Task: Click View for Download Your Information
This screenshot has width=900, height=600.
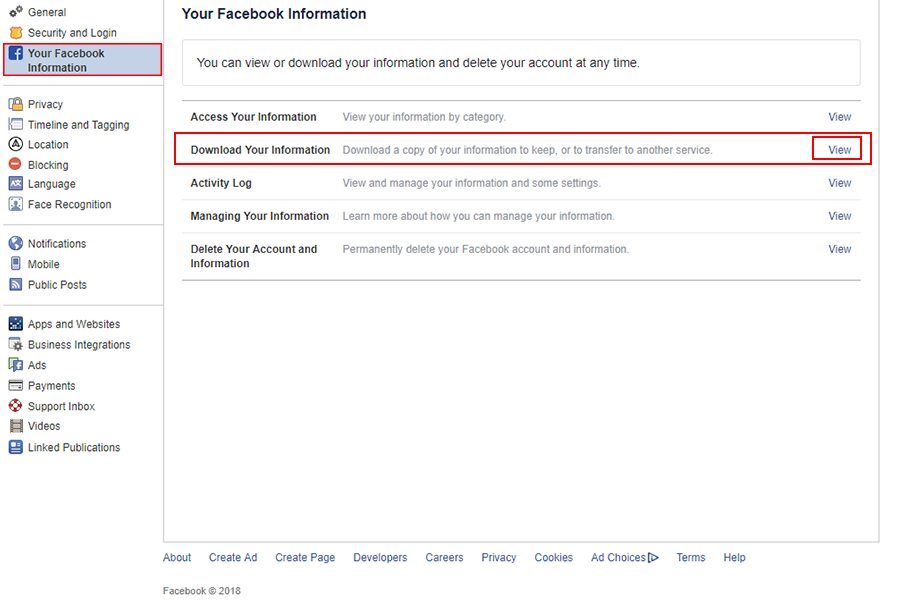Action: pos(839,150)
